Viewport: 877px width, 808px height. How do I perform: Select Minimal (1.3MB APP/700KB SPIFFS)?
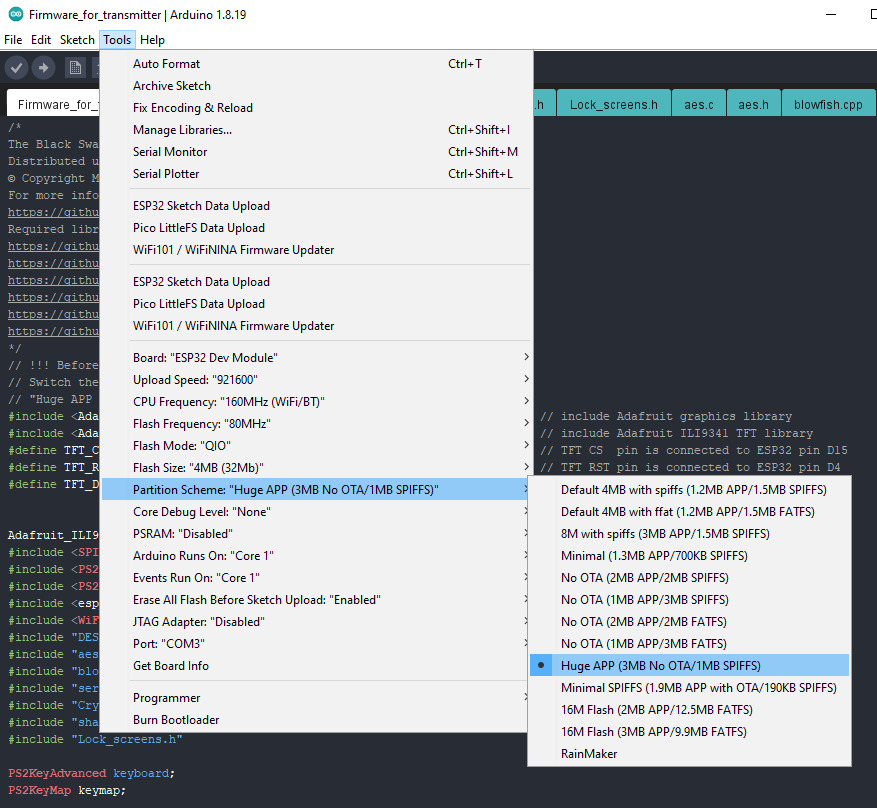tap(689, 556)
